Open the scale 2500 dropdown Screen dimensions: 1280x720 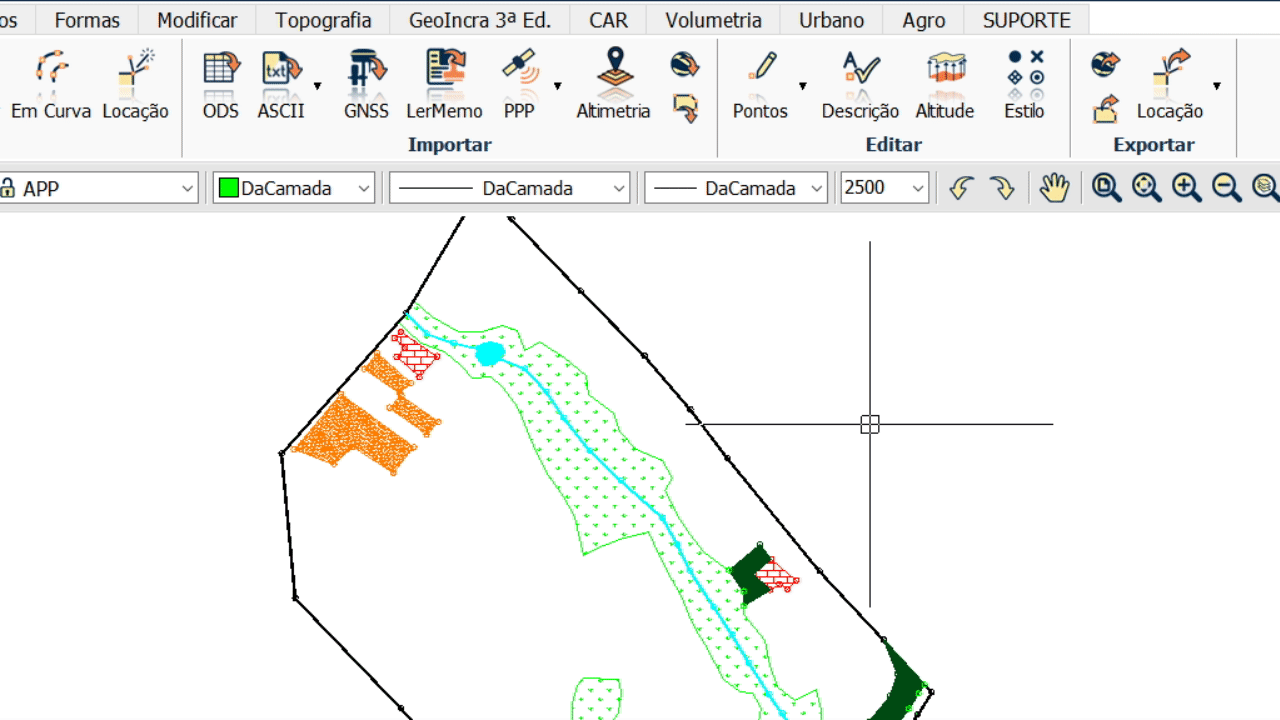(x=917, y=188)
